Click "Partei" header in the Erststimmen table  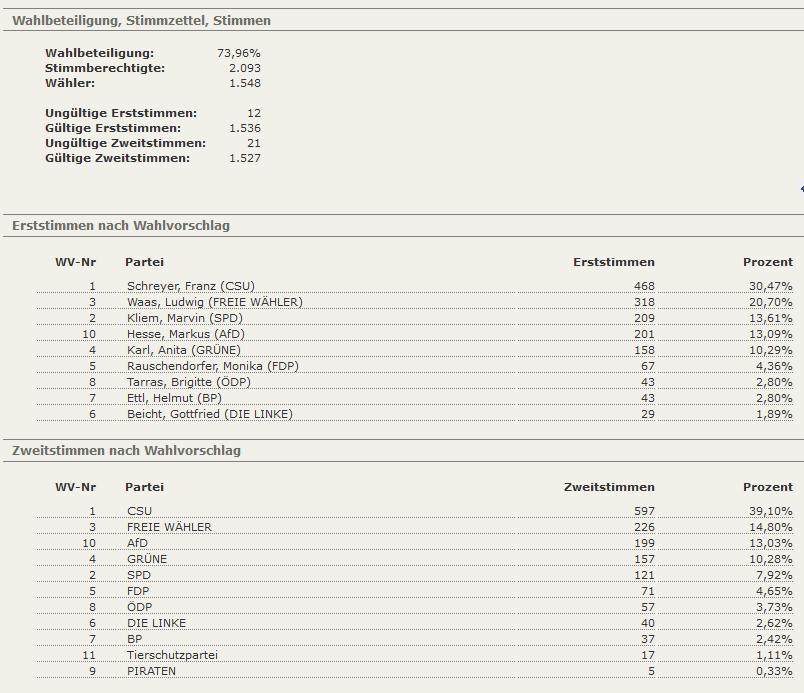(145, 262)
